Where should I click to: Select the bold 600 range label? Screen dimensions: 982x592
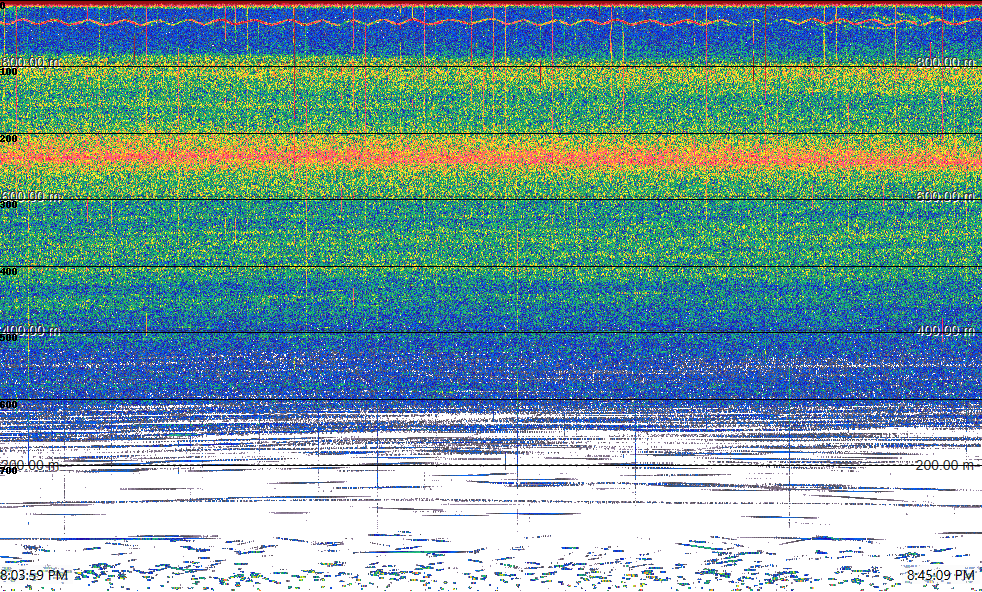click(9, 405)
